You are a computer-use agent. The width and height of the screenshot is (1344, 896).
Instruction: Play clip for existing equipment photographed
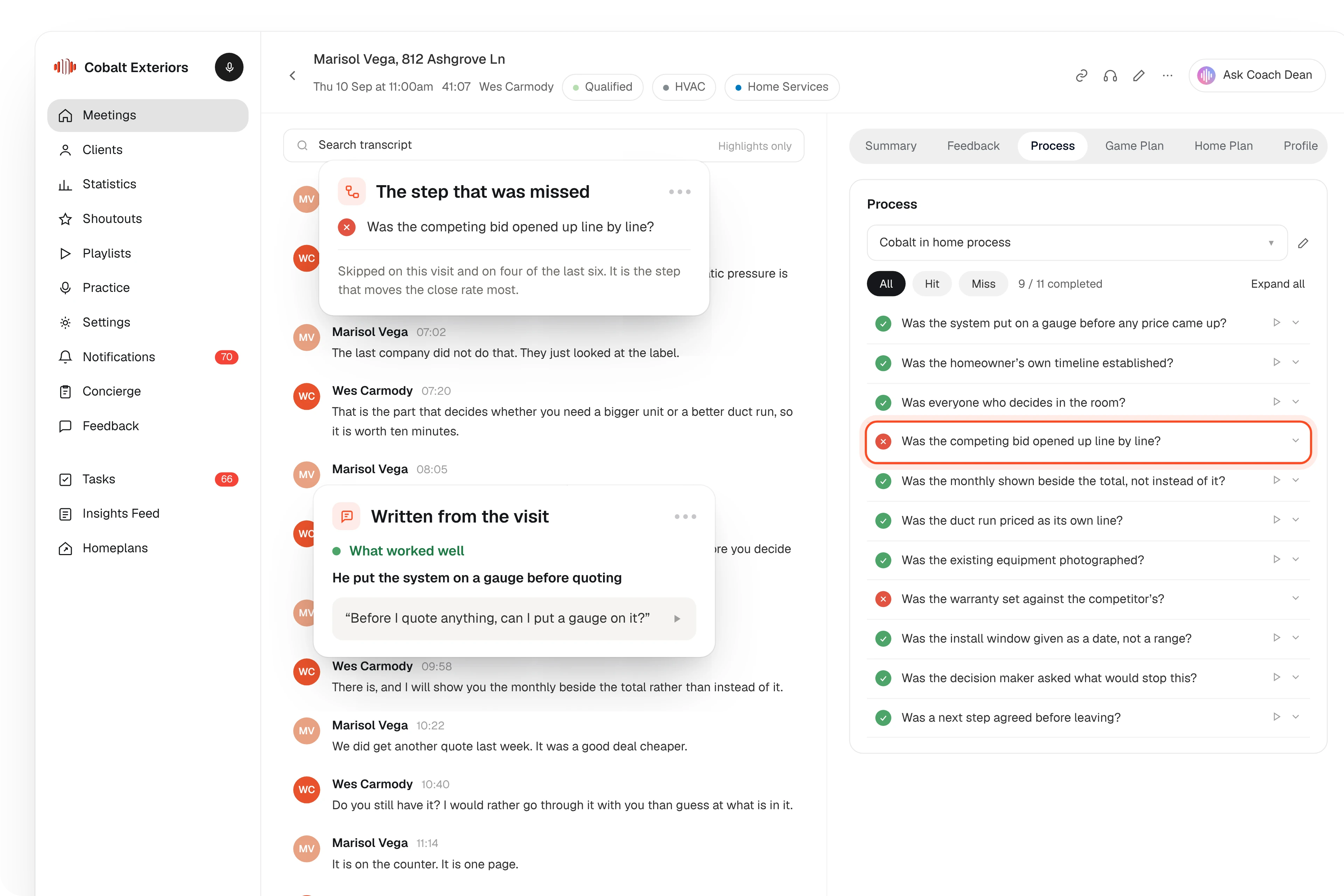pyautogui.click(x=1276, y=559)
